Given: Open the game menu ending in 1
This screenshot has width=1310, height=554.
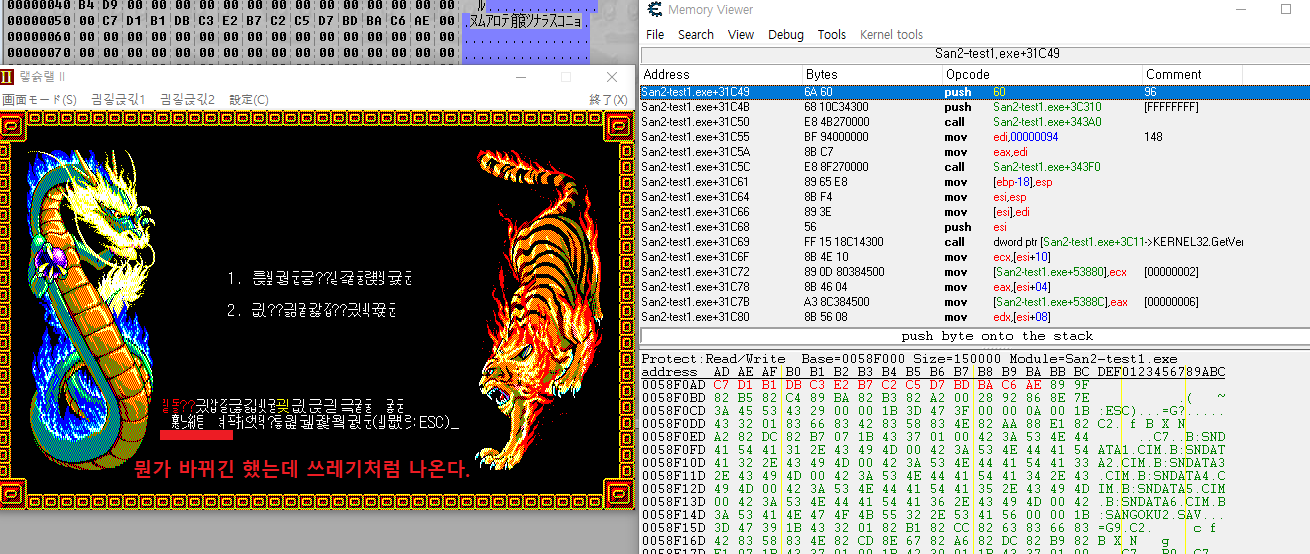Looking at the screenshot, I should 118,99.
